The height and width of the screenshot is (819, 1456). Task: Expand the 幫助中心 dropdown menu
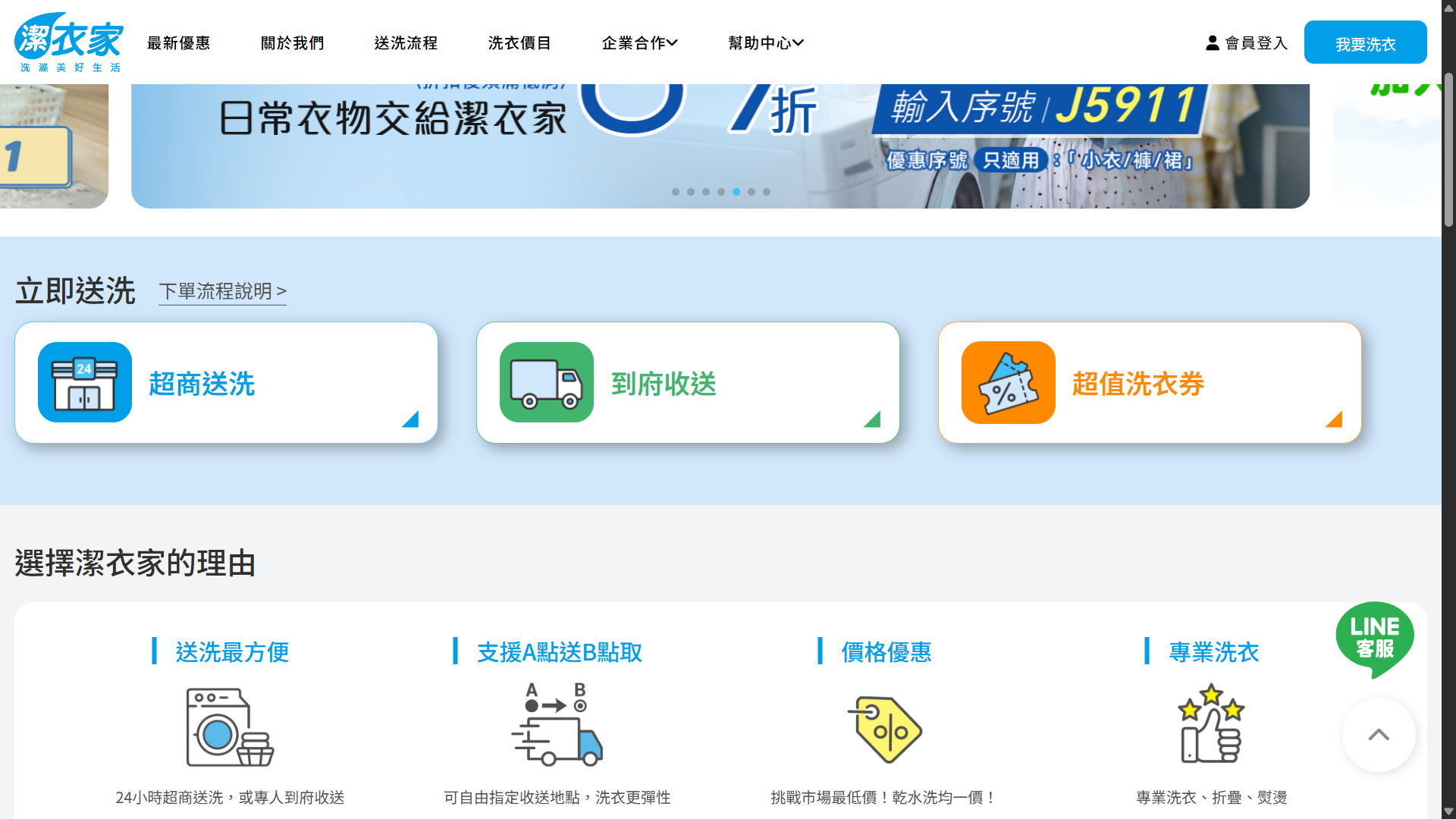[765, 43]
